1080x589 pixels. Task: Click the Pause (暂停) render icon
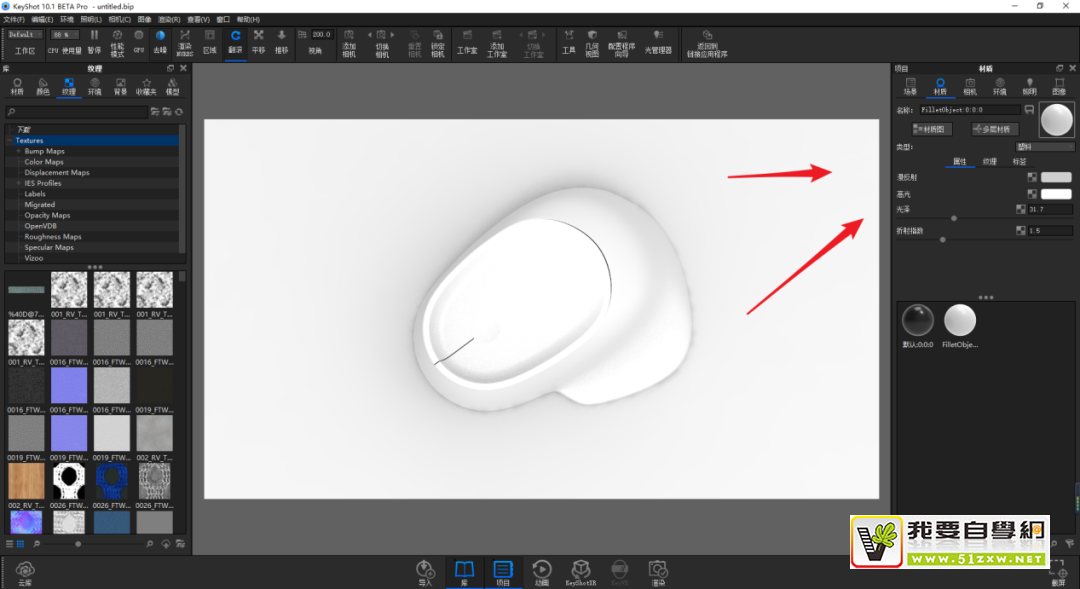[94, 40]
